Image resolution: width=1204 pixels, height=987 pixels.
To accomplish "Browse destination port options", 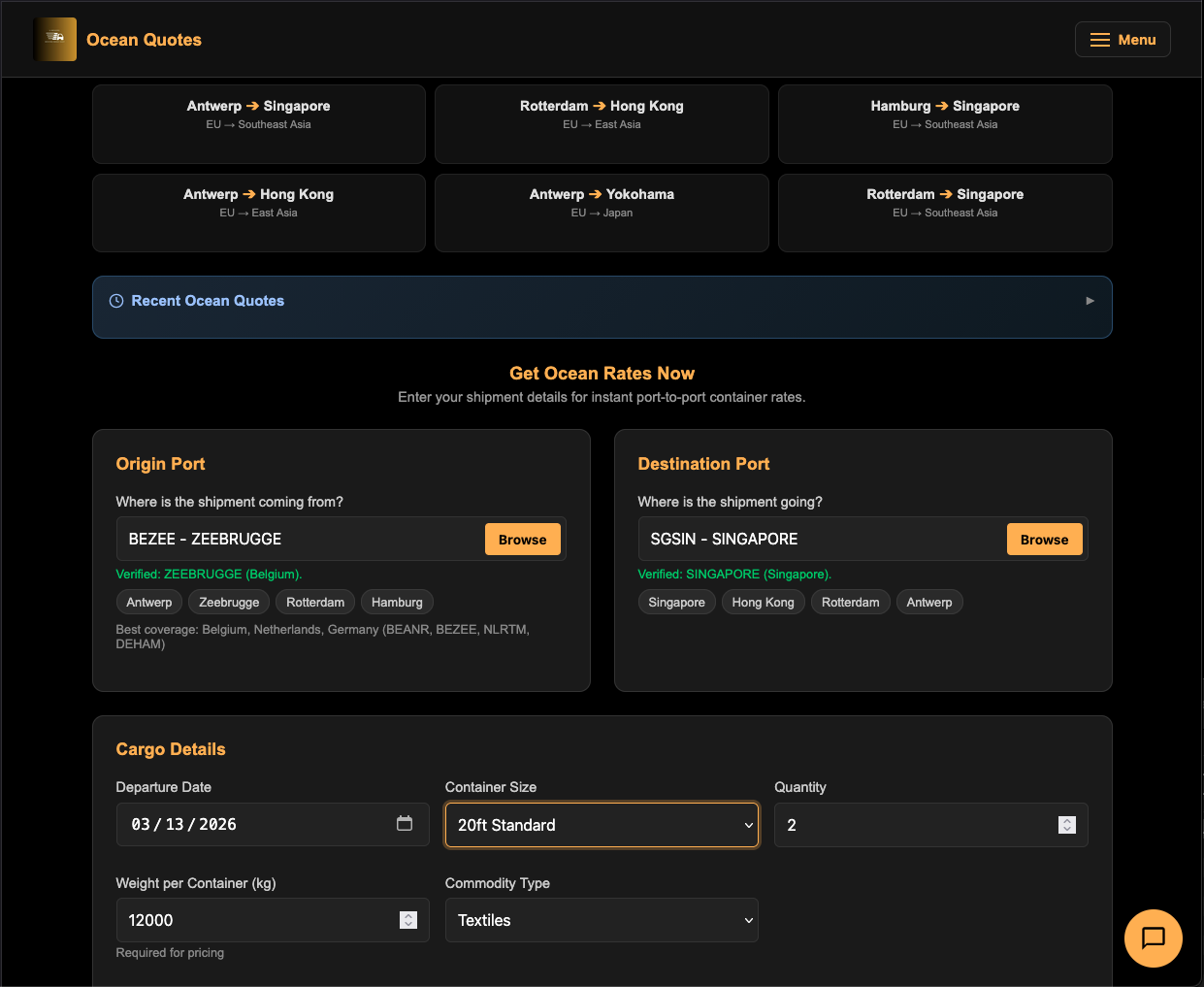I will [1044, 540].
